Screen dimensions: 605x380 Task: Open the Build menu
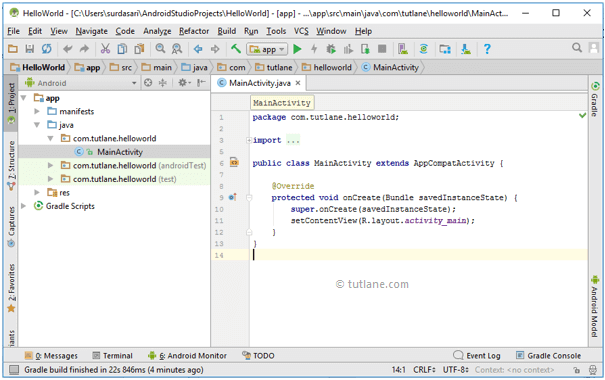(x=226, y=31)
